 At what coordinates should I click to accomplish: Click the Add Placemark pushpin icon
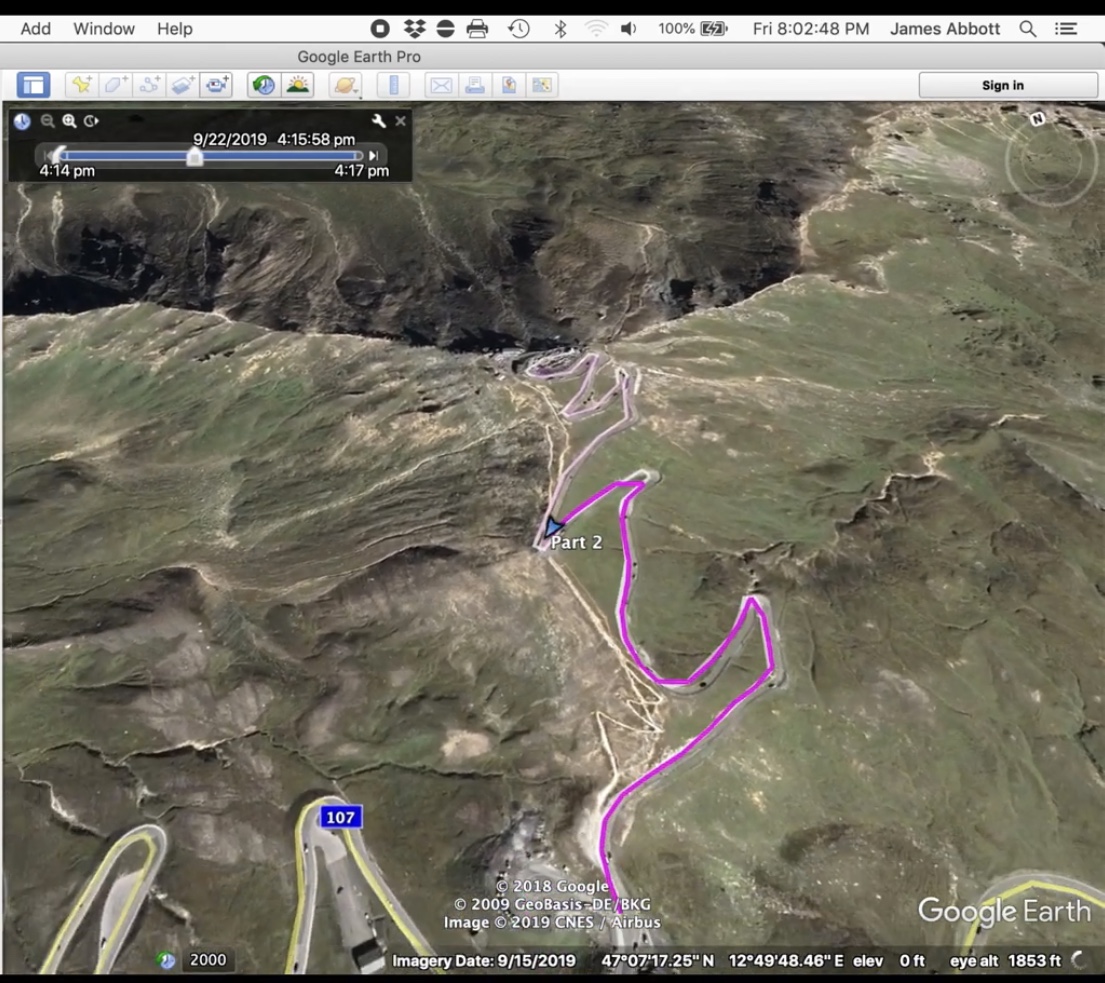coord(81,85)
